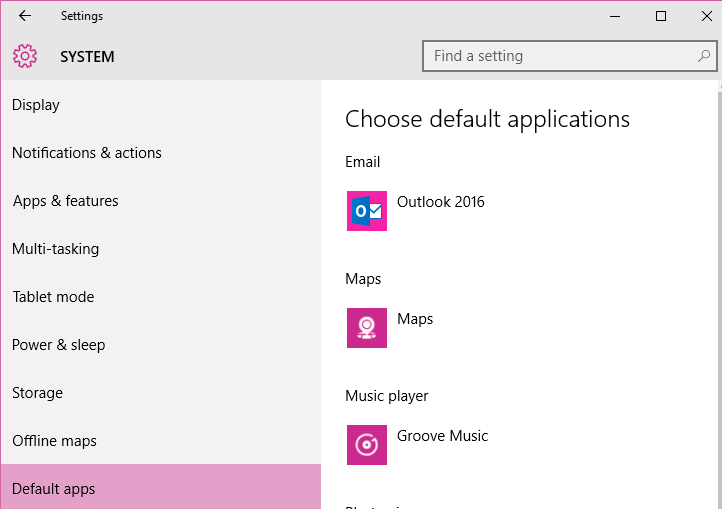Navigate to Power & sleep

[58, 345]
